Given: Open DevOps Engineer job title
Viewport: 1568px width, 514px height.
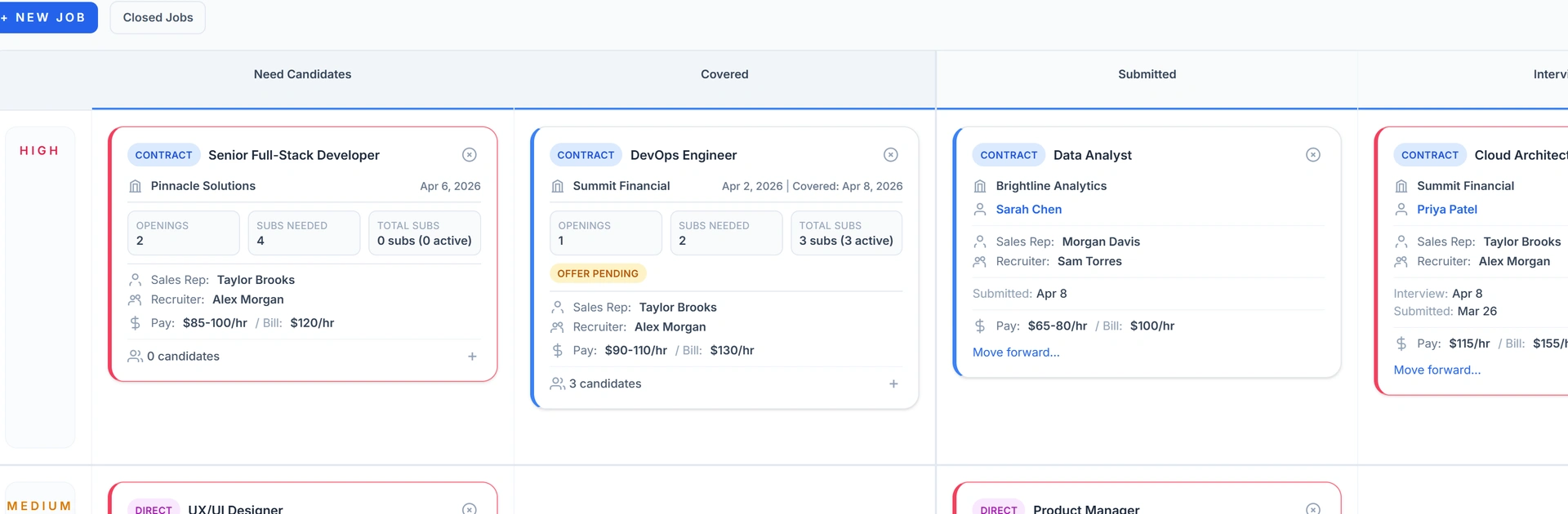Looking at the screenshot, I should point(684,155).
